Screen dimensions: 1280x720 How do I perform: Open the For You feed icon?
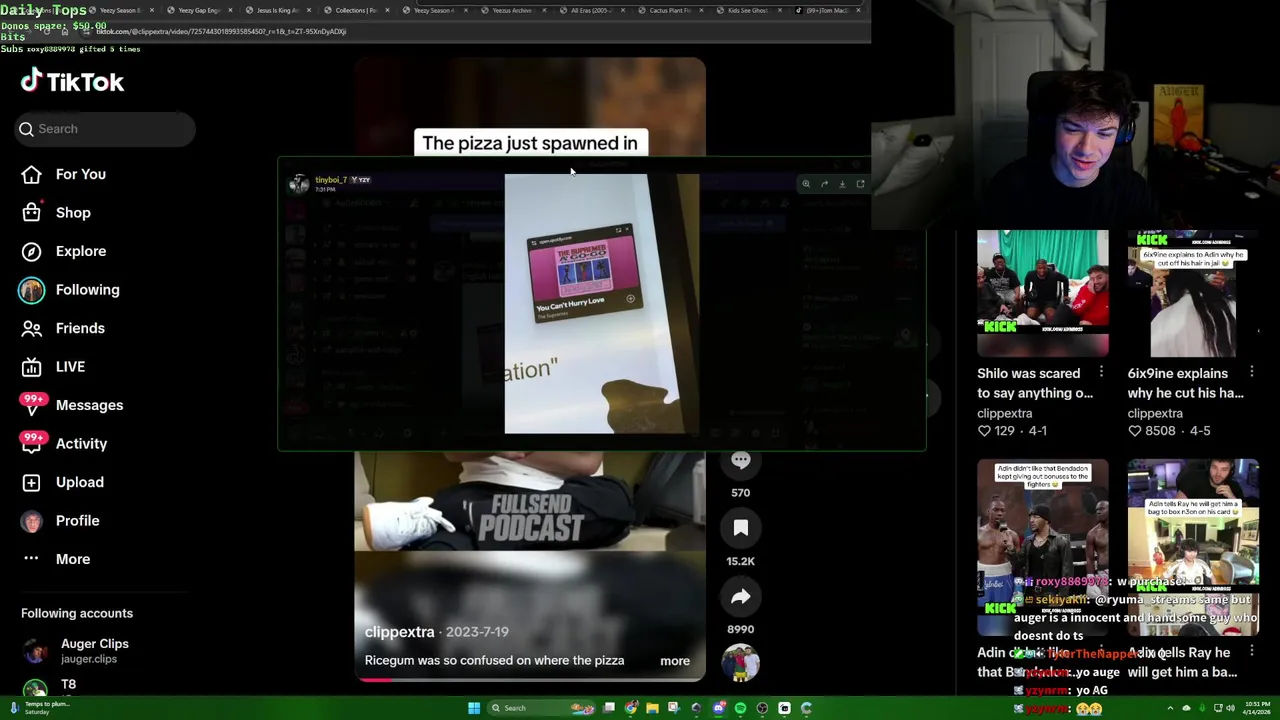pos(31,174)
